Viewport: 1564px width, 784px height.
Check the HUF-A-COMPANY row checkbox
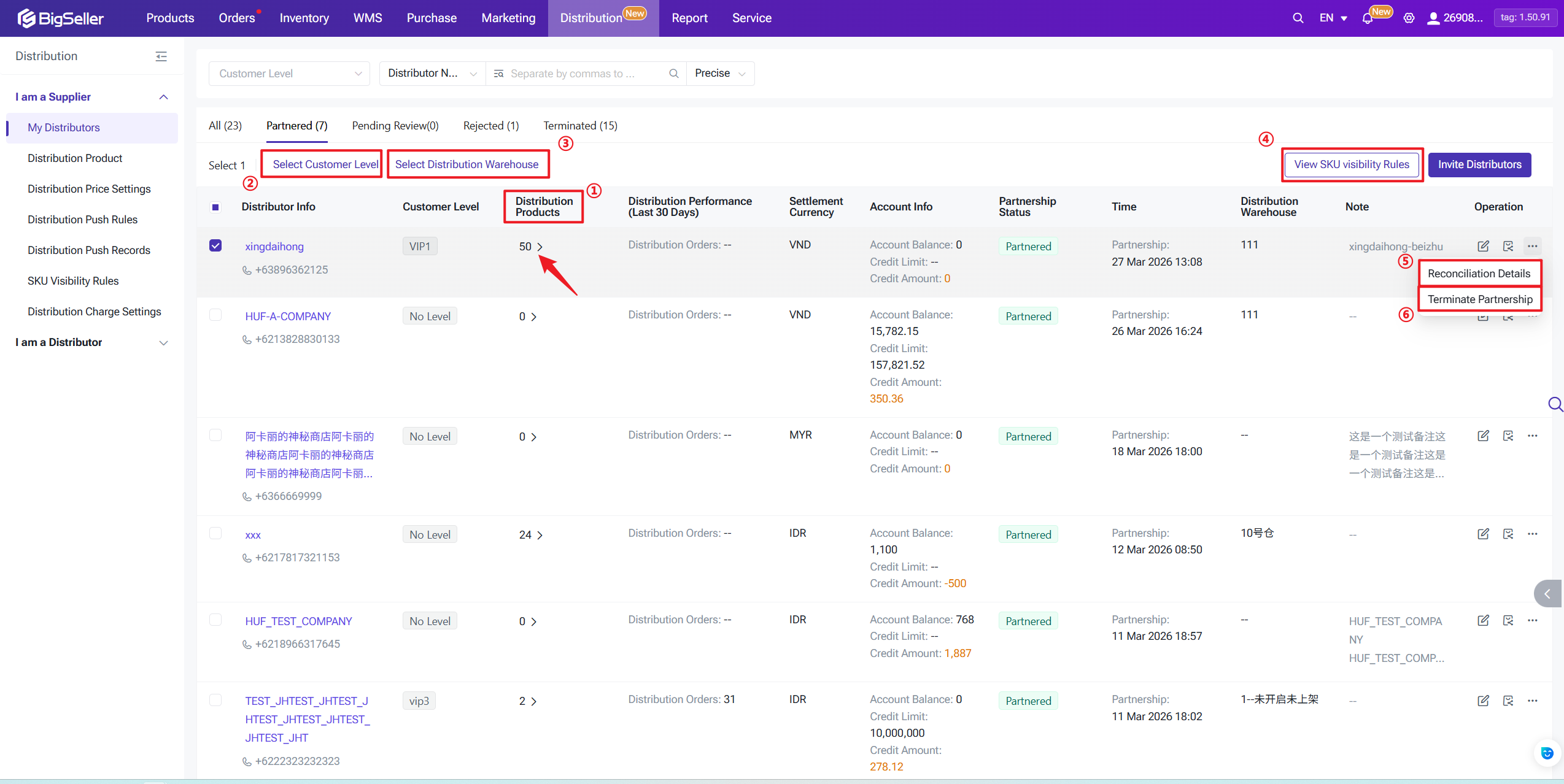pyautogui.click(x=215, y=315)
